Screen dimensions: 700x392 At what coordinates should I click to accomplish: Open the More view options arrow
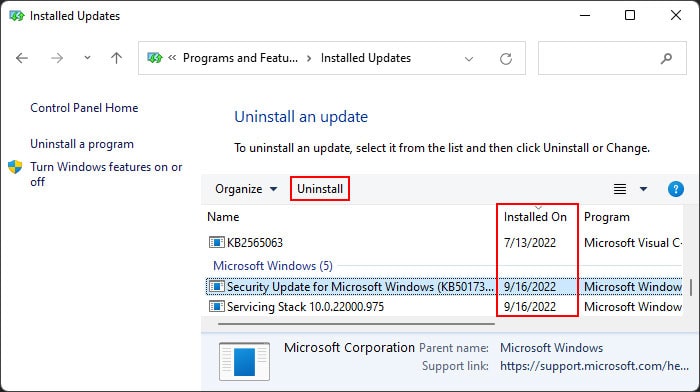click(x=643, y=189)
